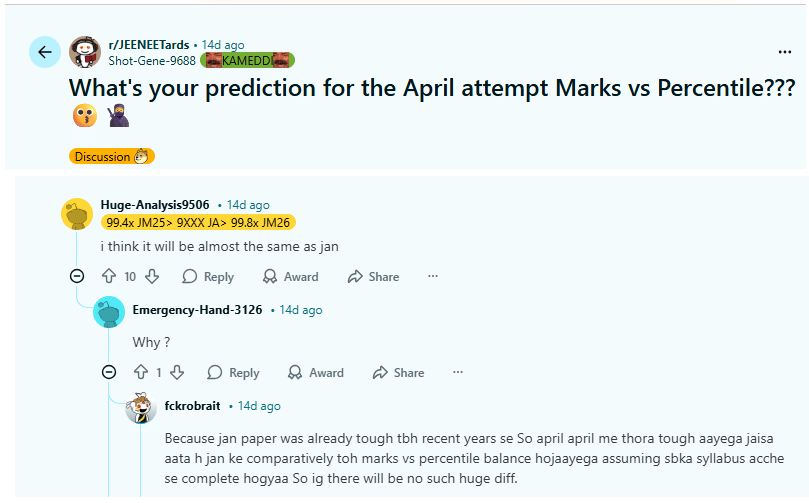Click the back arrow button
The height and width of the screenshot is (503, 809).
pyautogui.click(x=44, y=52)
